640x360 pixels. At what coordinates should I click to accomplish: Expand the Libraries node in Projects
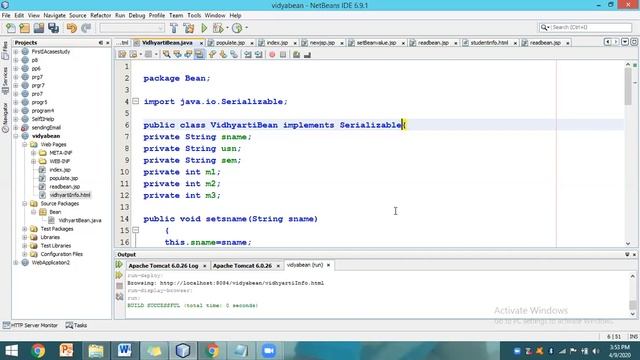[25, 237]
